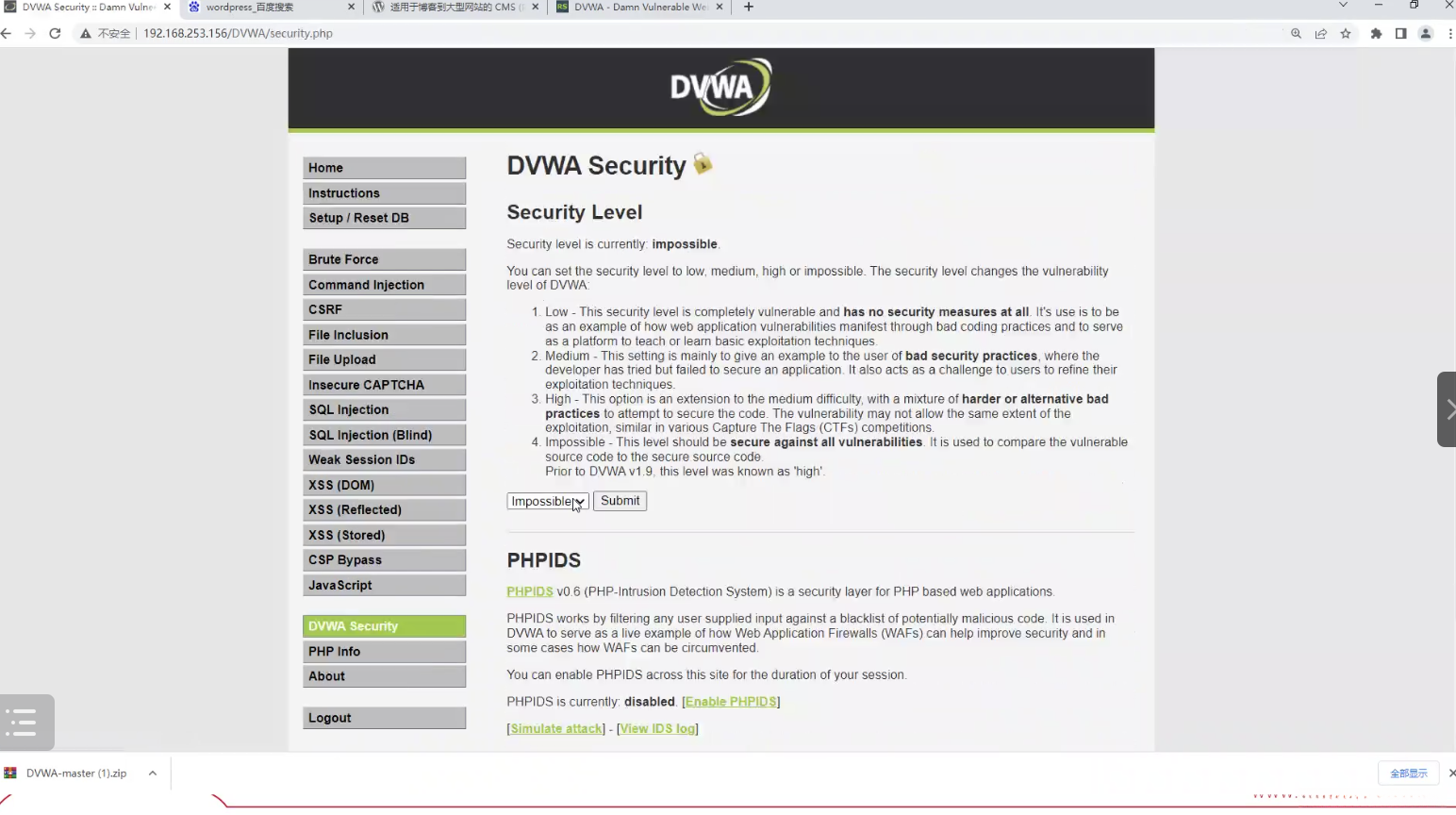Submit the selected security level
The height and width of the screenshot is (815, 1456).
point(620,501)
